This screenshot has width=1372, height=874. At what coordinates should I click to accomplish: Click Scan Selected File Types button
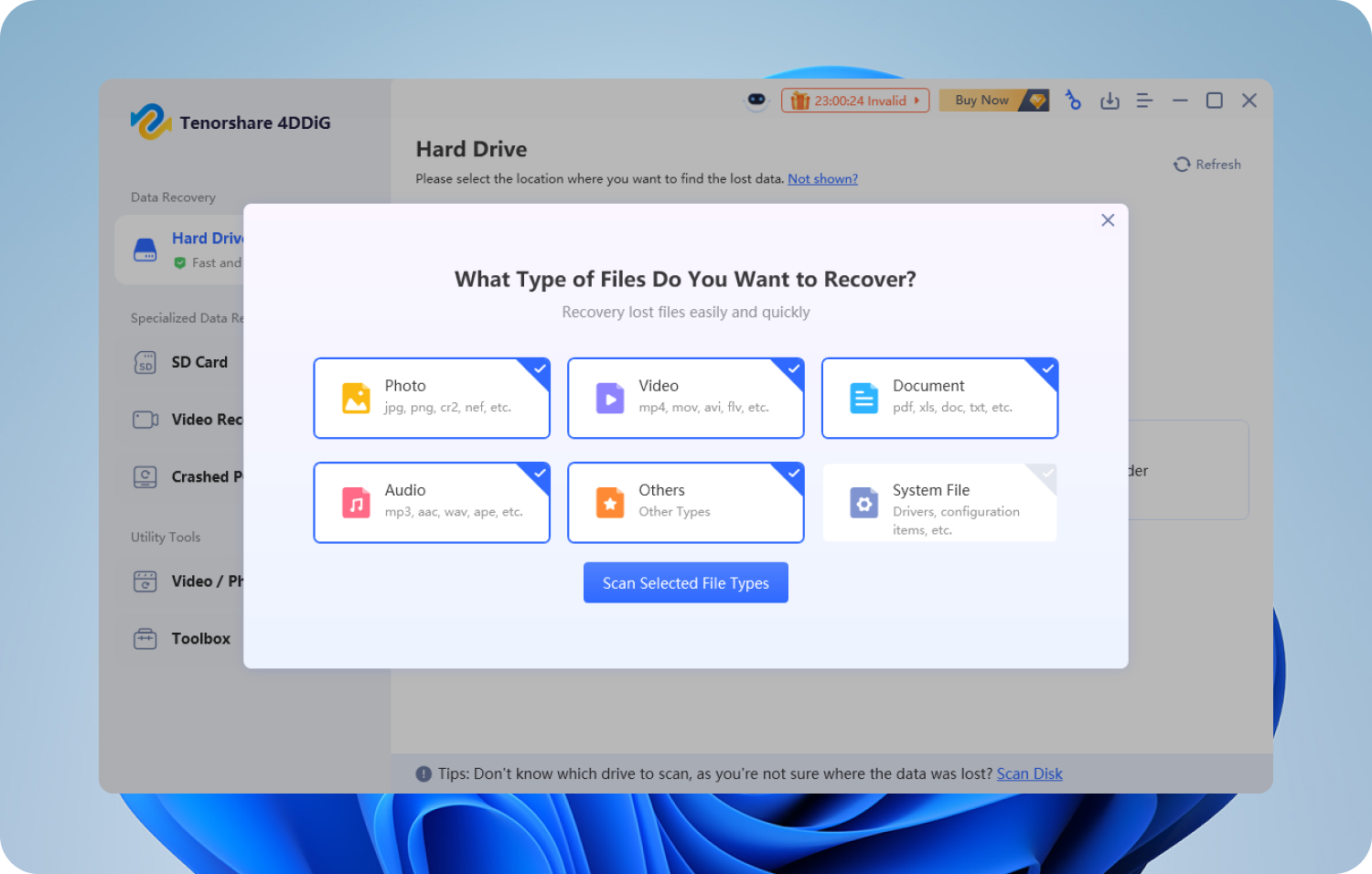click(x=685, y=582)
